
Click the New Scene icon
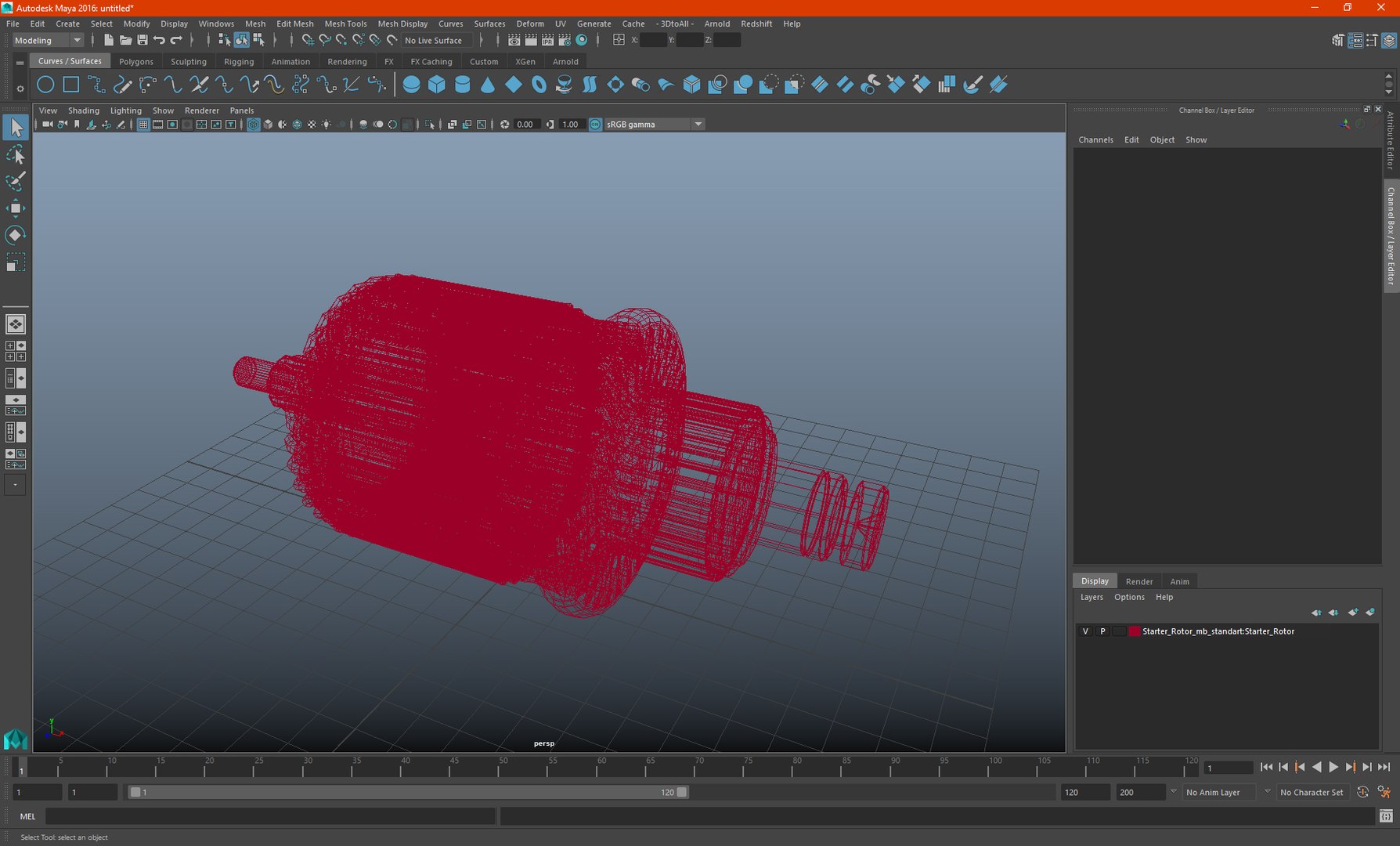pos(109,40)
